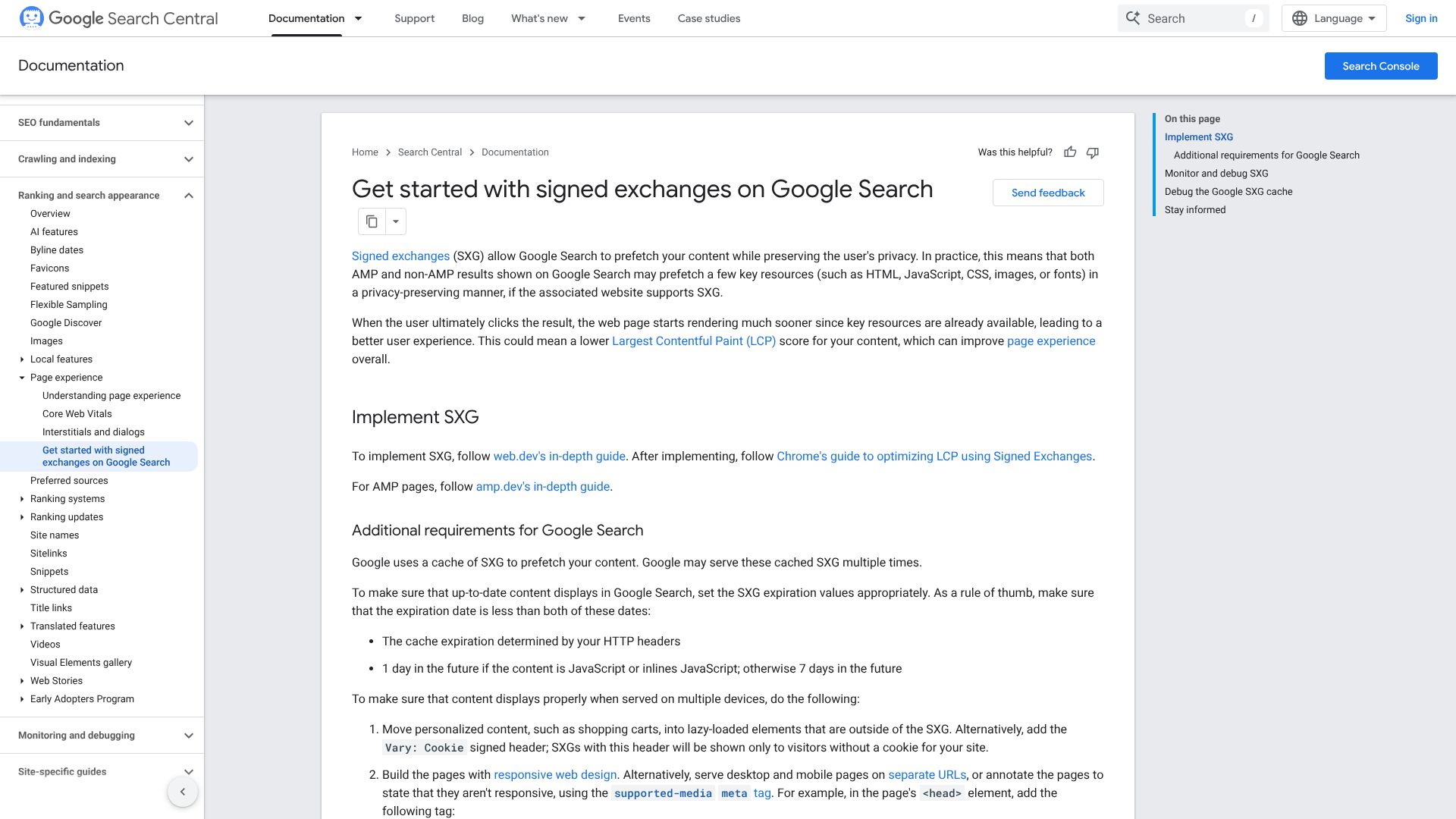Click the thumbs down not helpful icon
This screenshot has width=1456, height=819.
[1093, 152]
